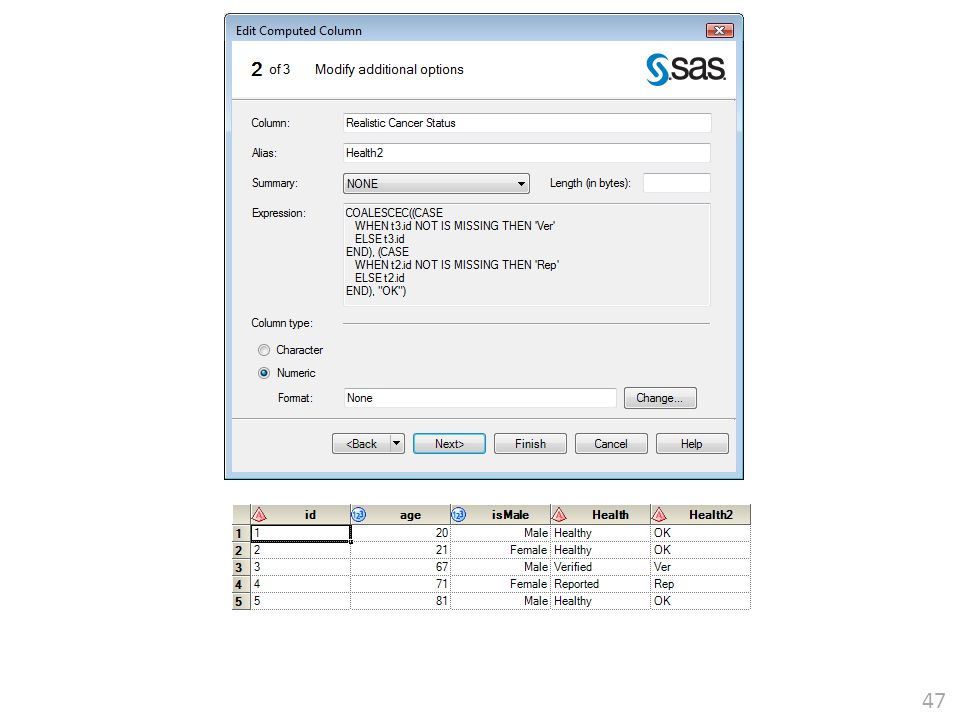This screenshot has width=960, height=720.
Task: Click the age cell with value 81
Action: [400, 601]
